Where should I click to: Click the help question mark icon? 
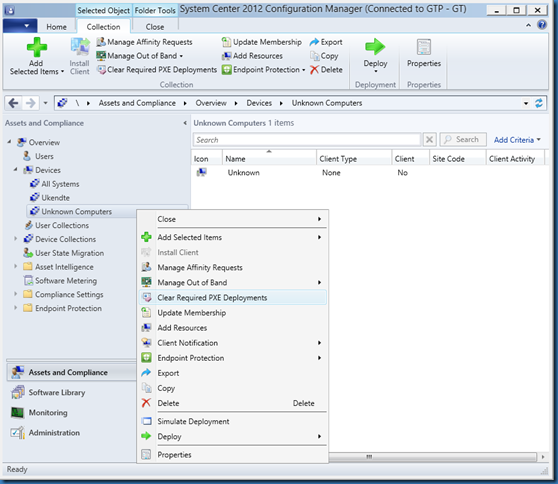pos(542,25)
